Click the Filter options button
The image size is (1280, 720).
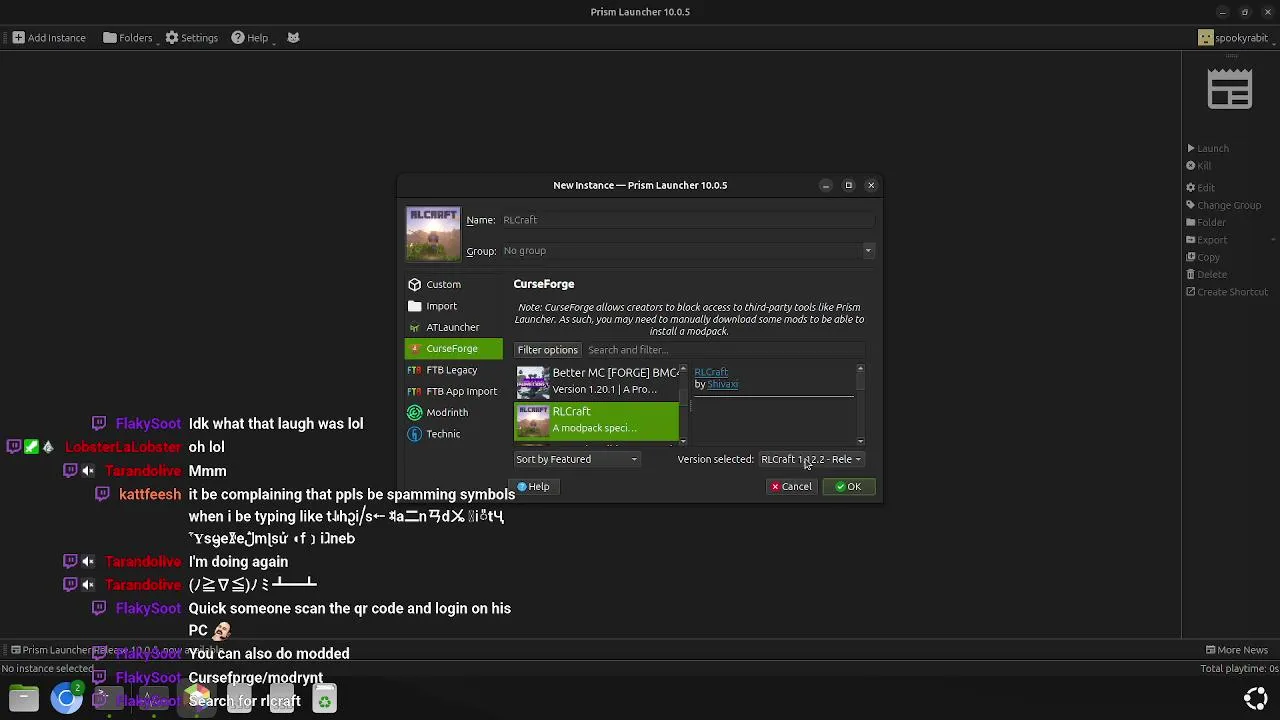pos(547,350)
